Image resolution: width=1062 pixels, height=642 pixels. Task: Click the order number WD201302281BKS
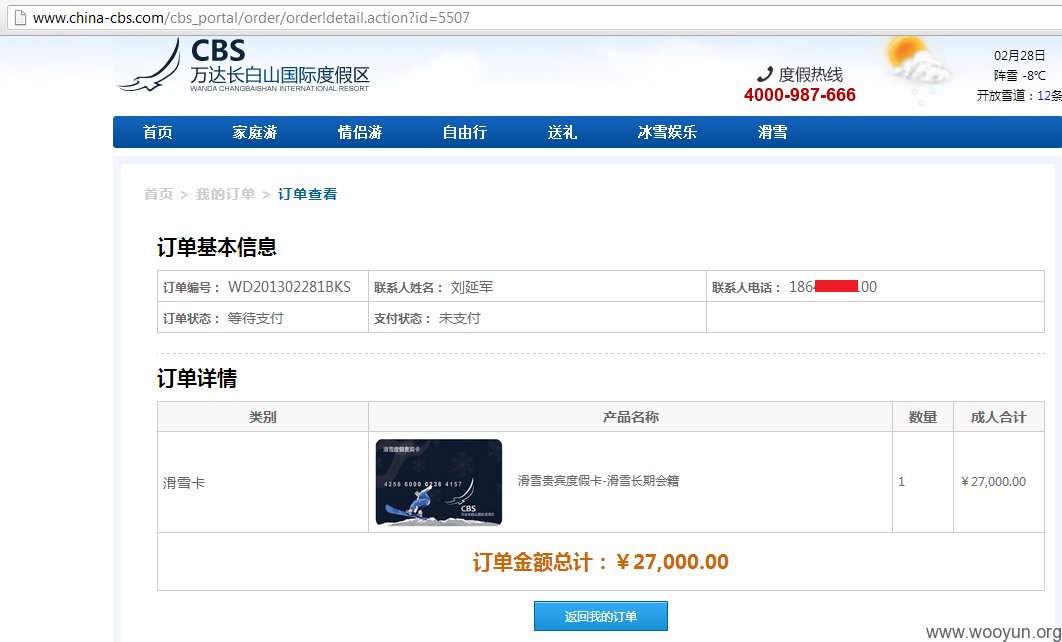pyautogui.click(x=289, y=287)
